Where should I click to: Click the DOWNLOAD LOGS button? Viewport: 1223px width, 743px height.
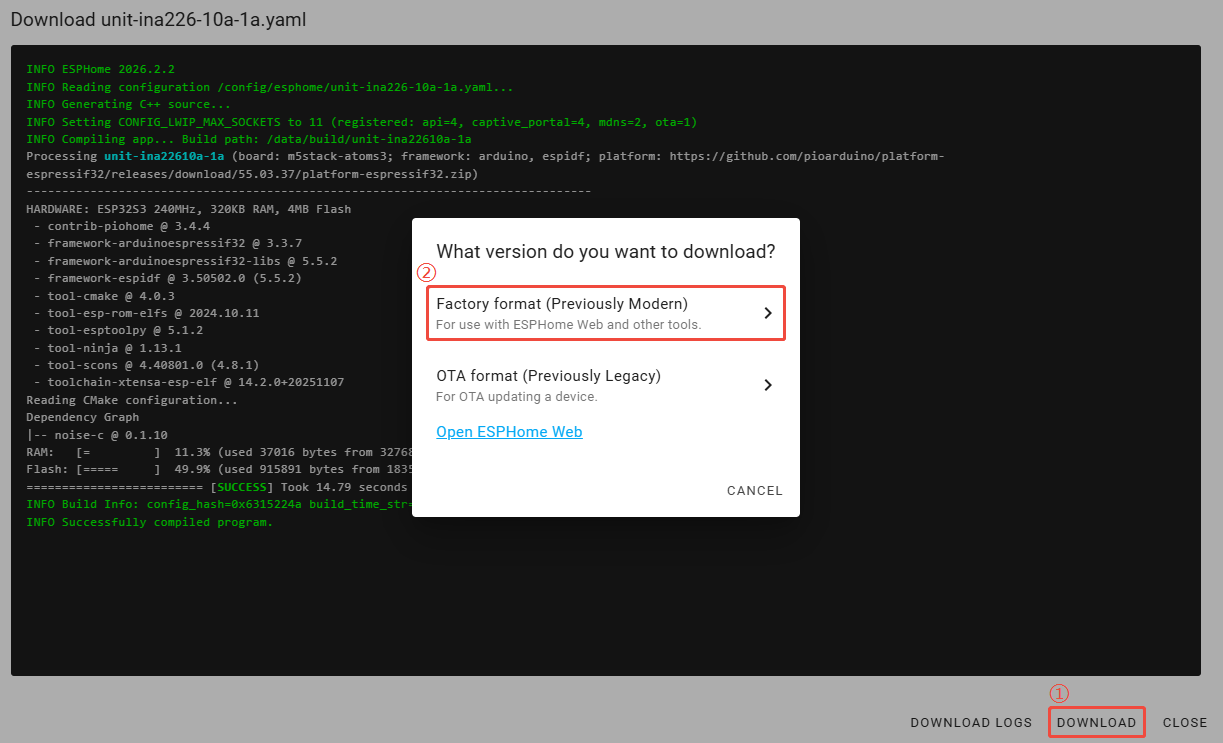[x=970, y=722]
